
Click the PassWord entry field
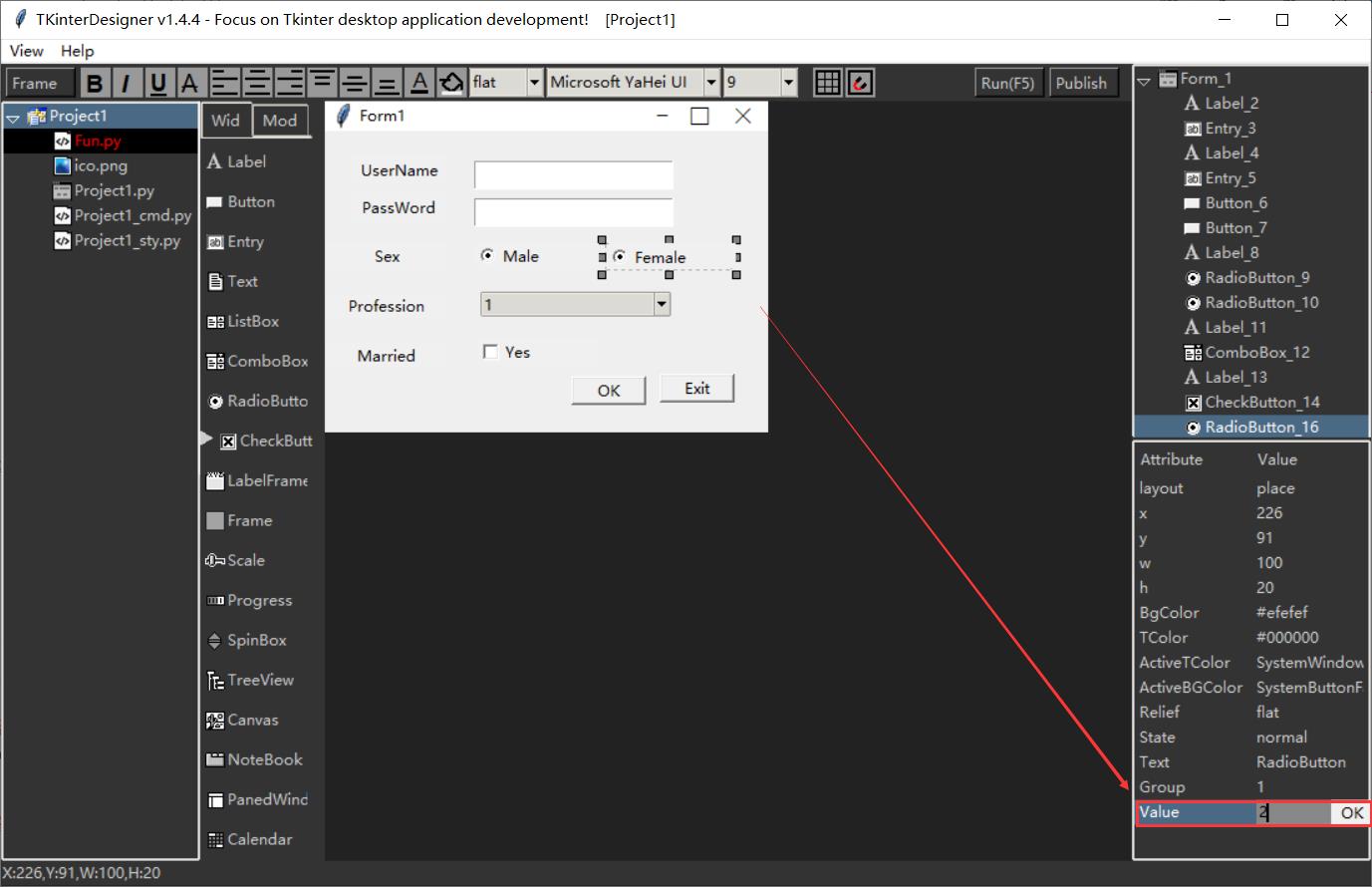pyautogui.click(x=574, y=212)
